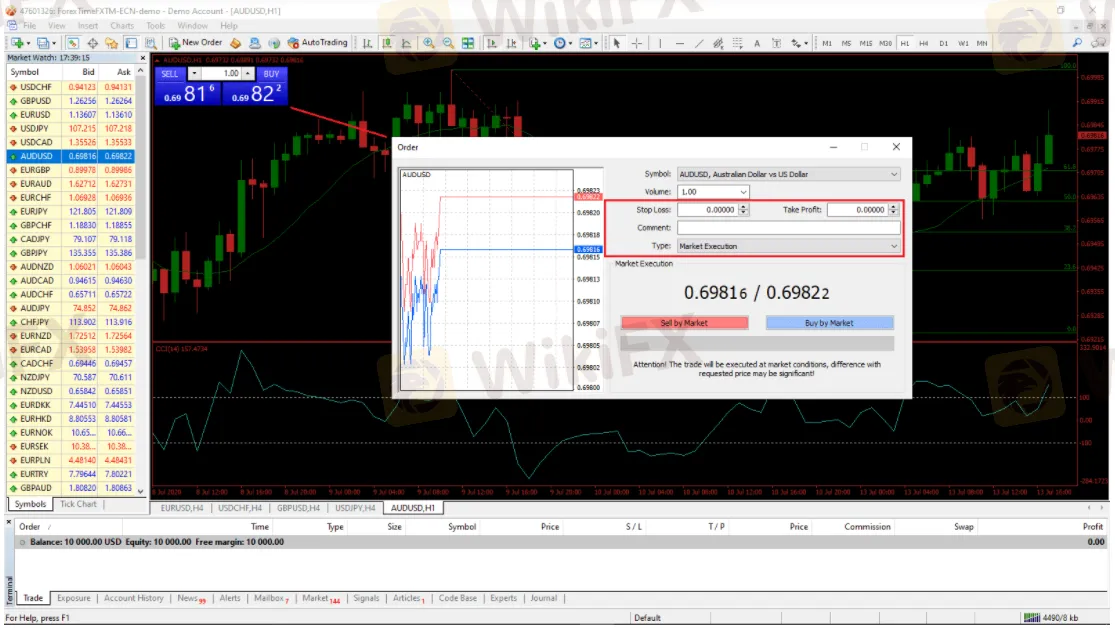Open the Charts menu
1115x630 pixels.
coord(122,26)
